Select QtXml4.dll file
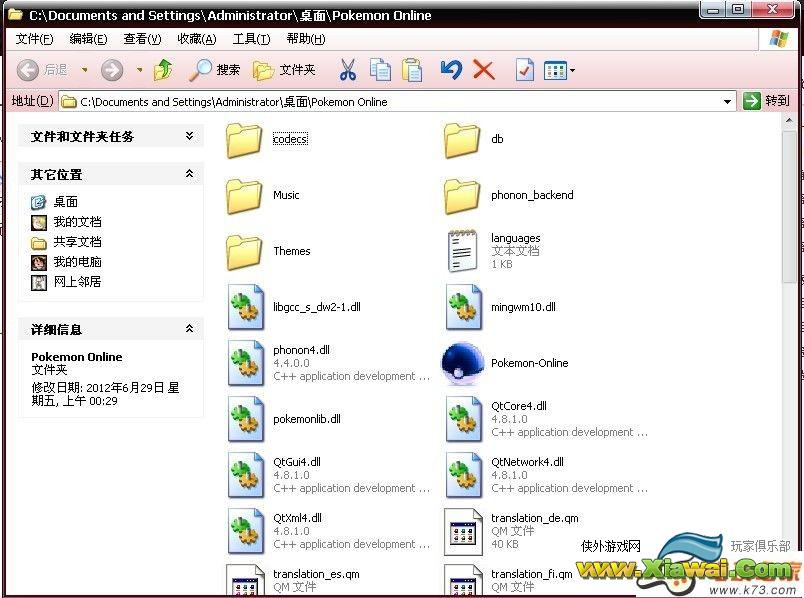The height and width of the screenshot is (598, 804). [328, 531]
